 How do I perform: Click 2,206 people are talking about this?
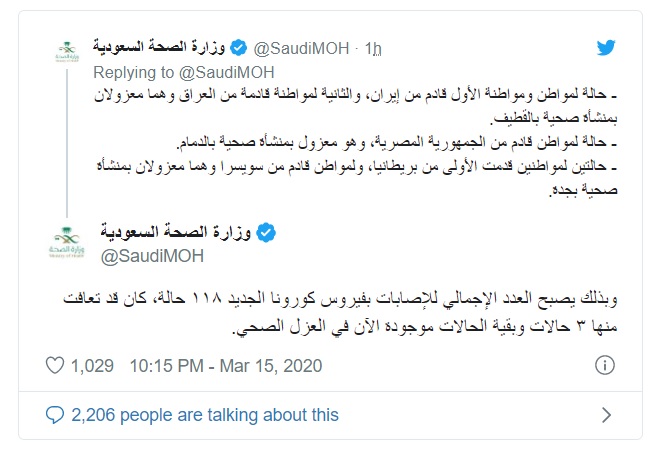pos(205,415)
